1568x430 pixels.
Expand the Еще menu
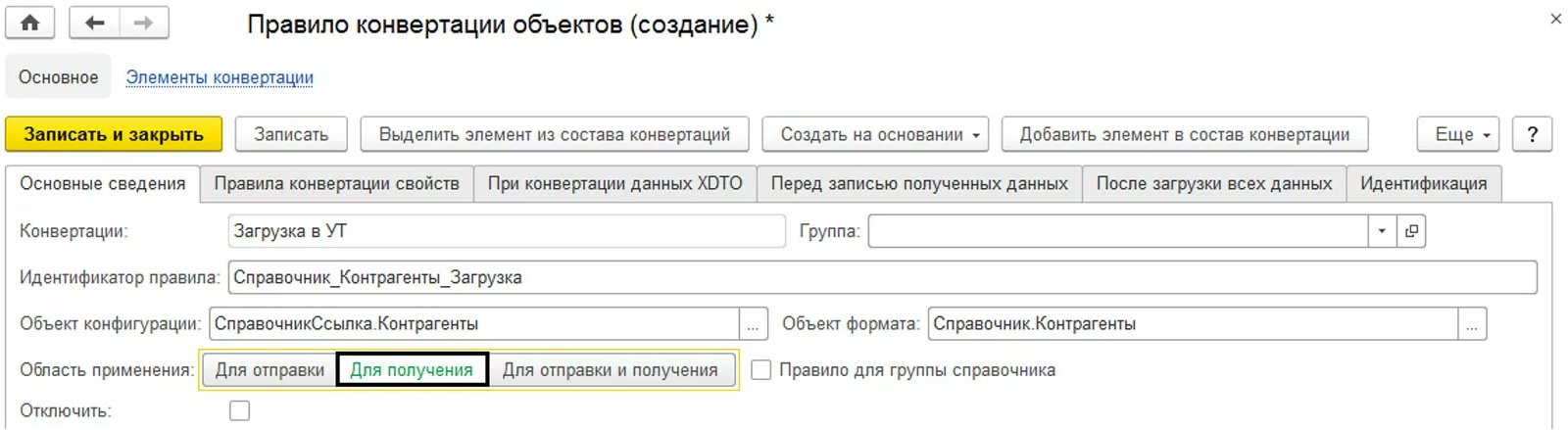[1461, 134]
